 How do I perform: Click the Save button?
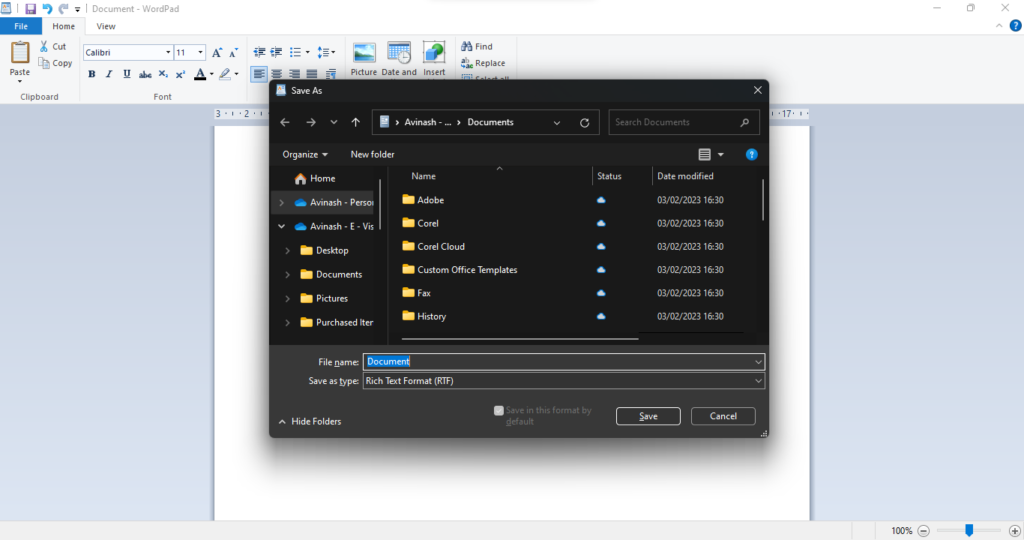click(648, 416)
